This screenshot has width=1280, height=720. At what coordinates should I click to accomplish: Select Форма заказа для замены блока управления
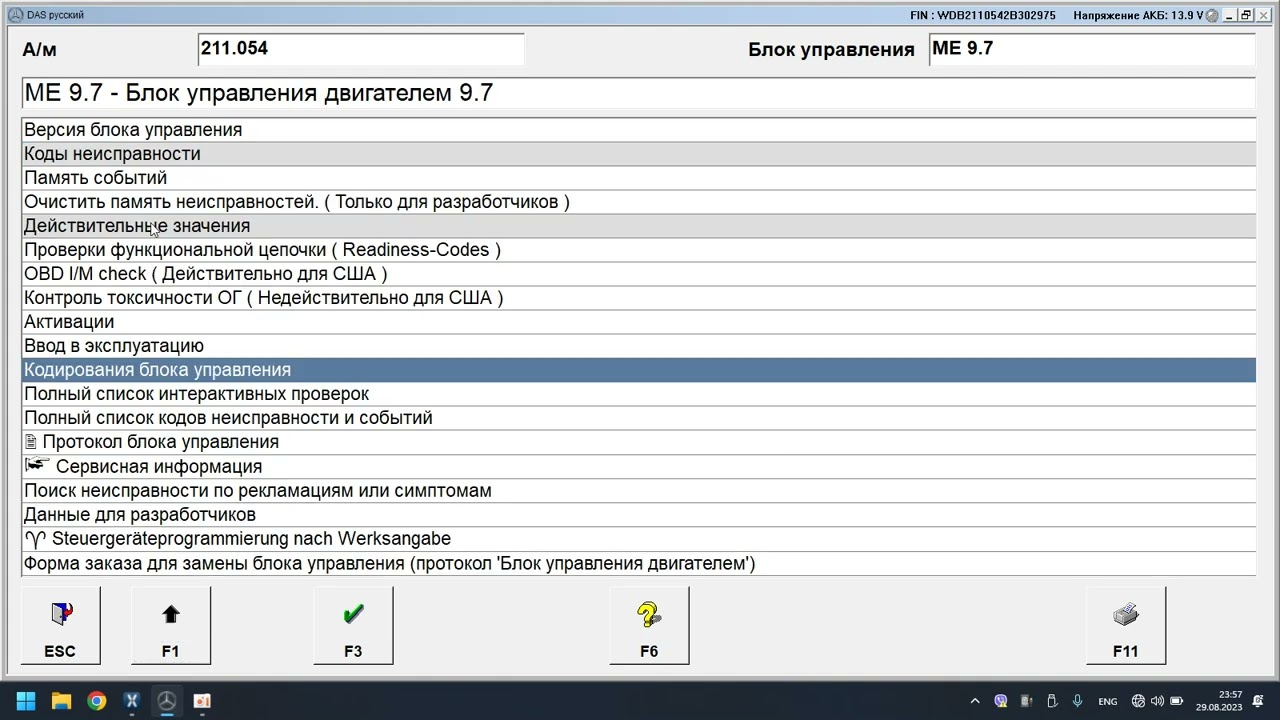pos(639,563)
